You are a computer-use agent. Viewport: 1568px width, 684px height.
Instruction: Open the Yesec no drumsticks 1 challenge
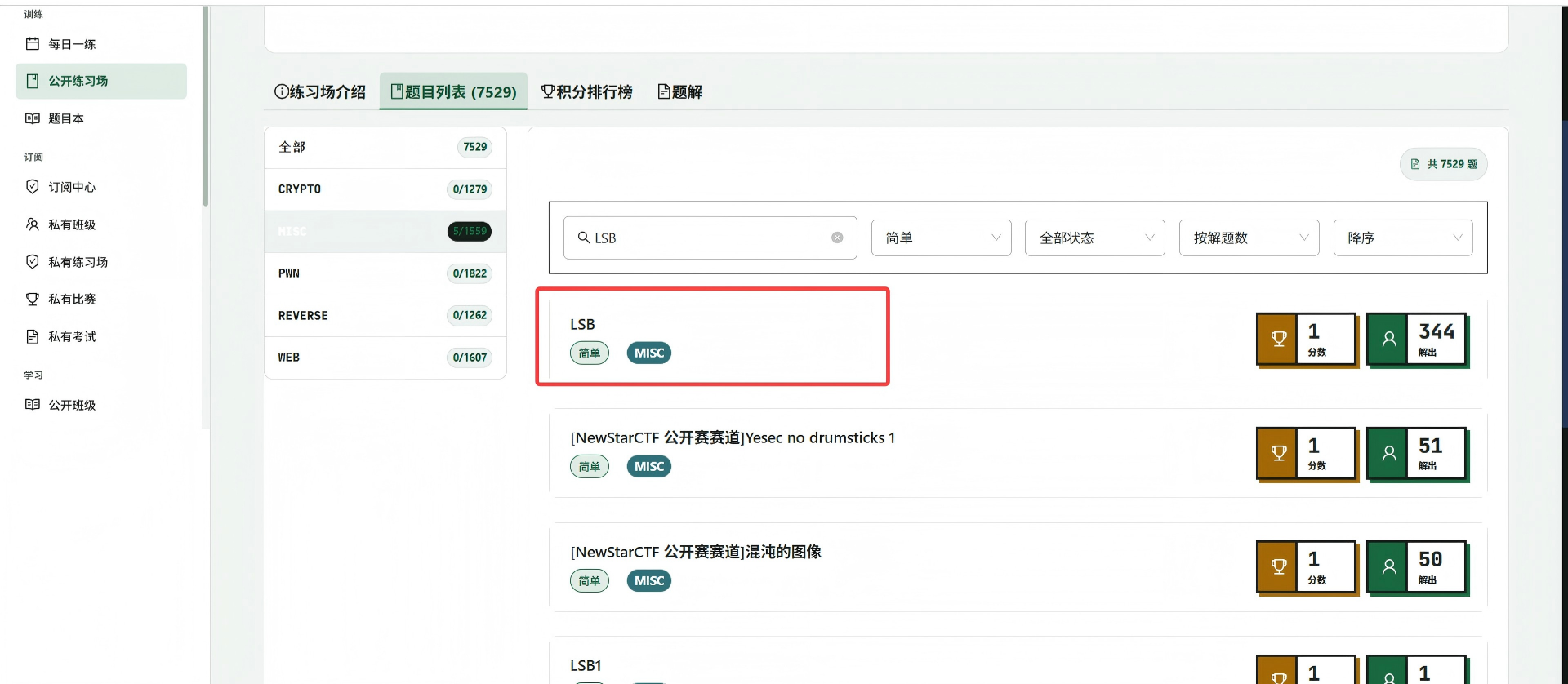pos(733,438)
